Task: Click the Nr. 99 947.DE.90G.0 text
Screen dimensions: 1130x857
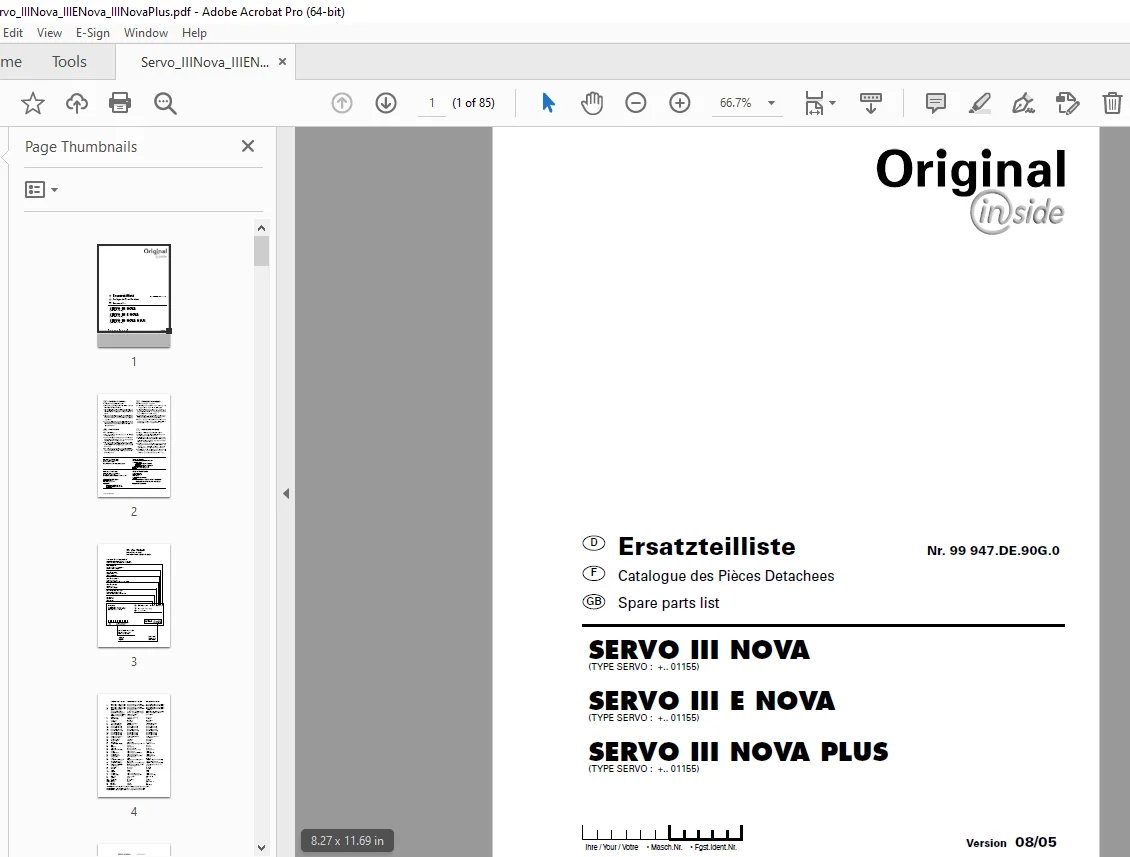Action: point(993,551)
